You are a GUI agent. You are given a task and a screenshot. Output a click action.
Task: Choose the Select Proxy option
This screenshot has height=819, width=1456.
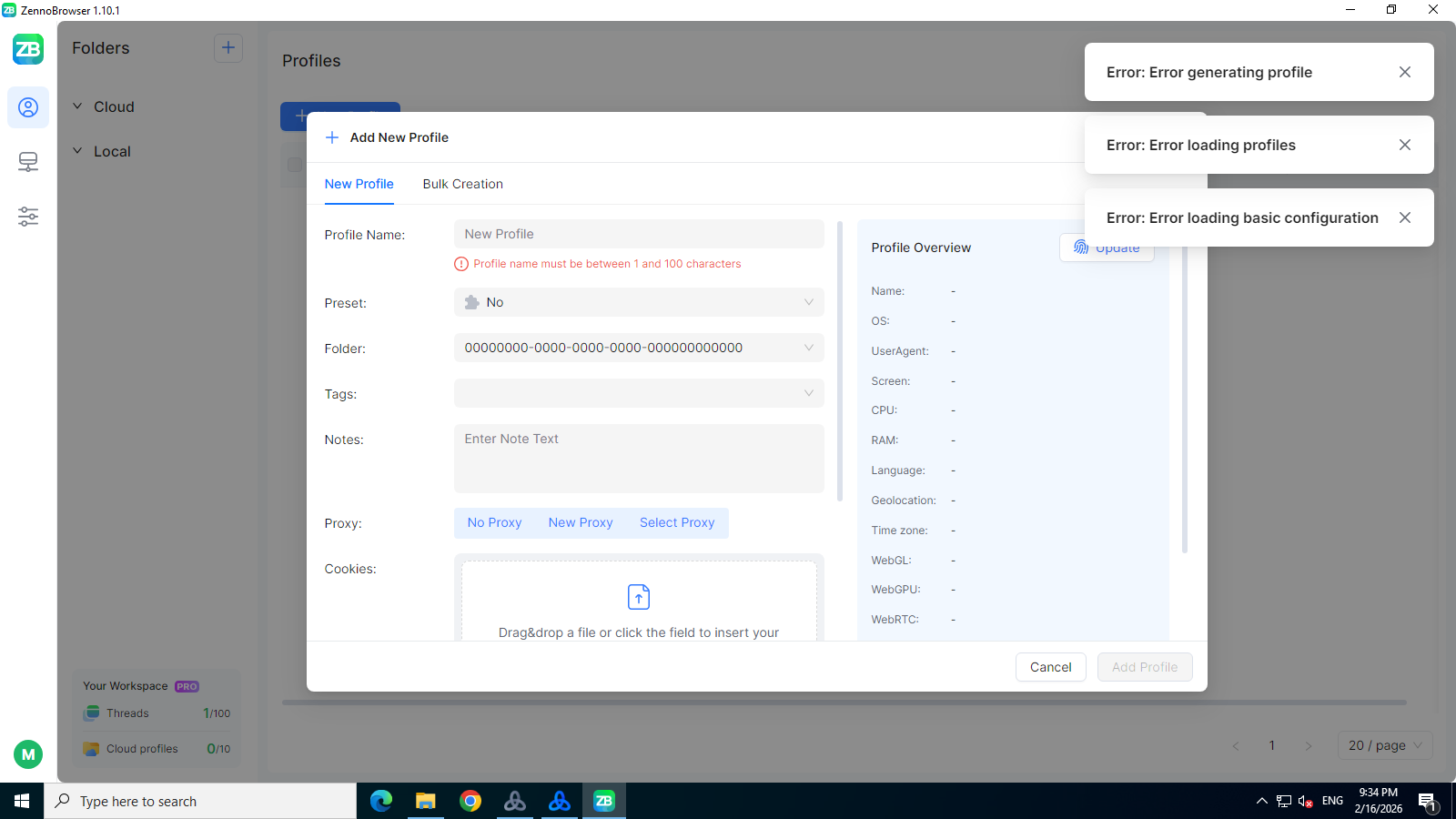click(677, 523)
